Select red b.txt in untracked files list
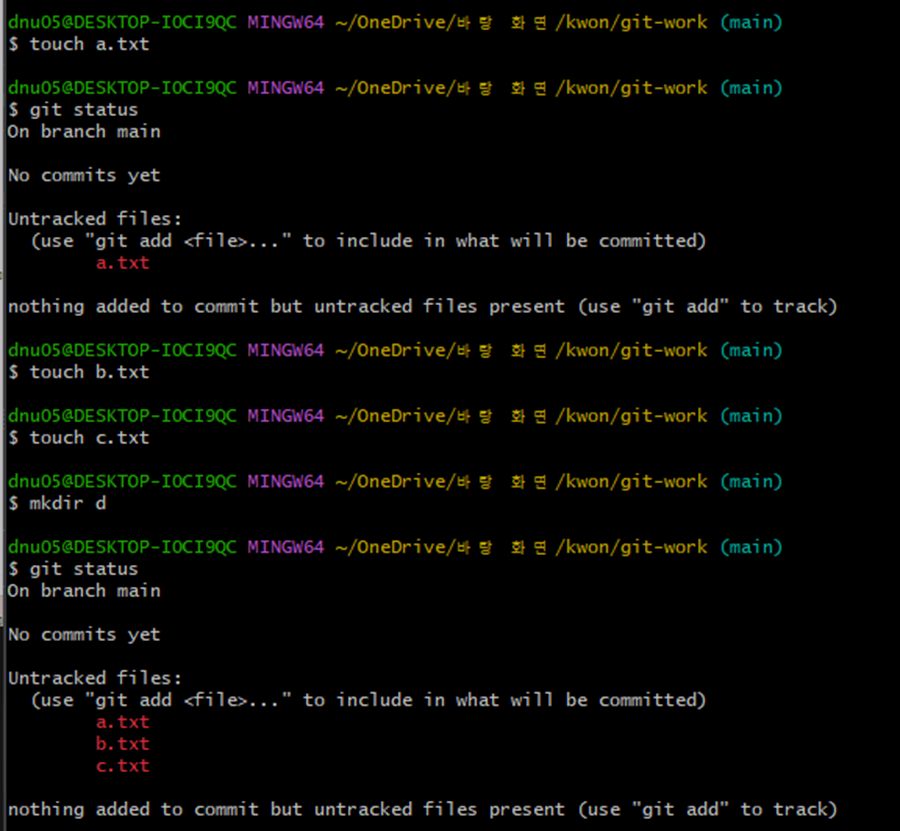 (x=123, y=744)
